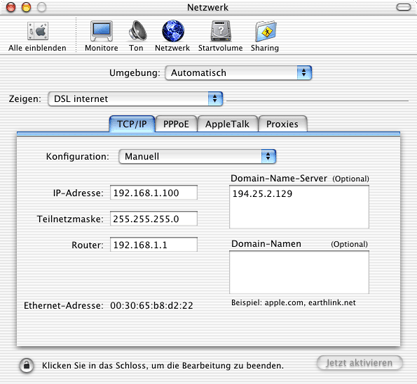The height and width of the screenshot is (384, 417).
Task: Expand the Zeigen dropdown showing DSL internet
Action: click(135, 99)
